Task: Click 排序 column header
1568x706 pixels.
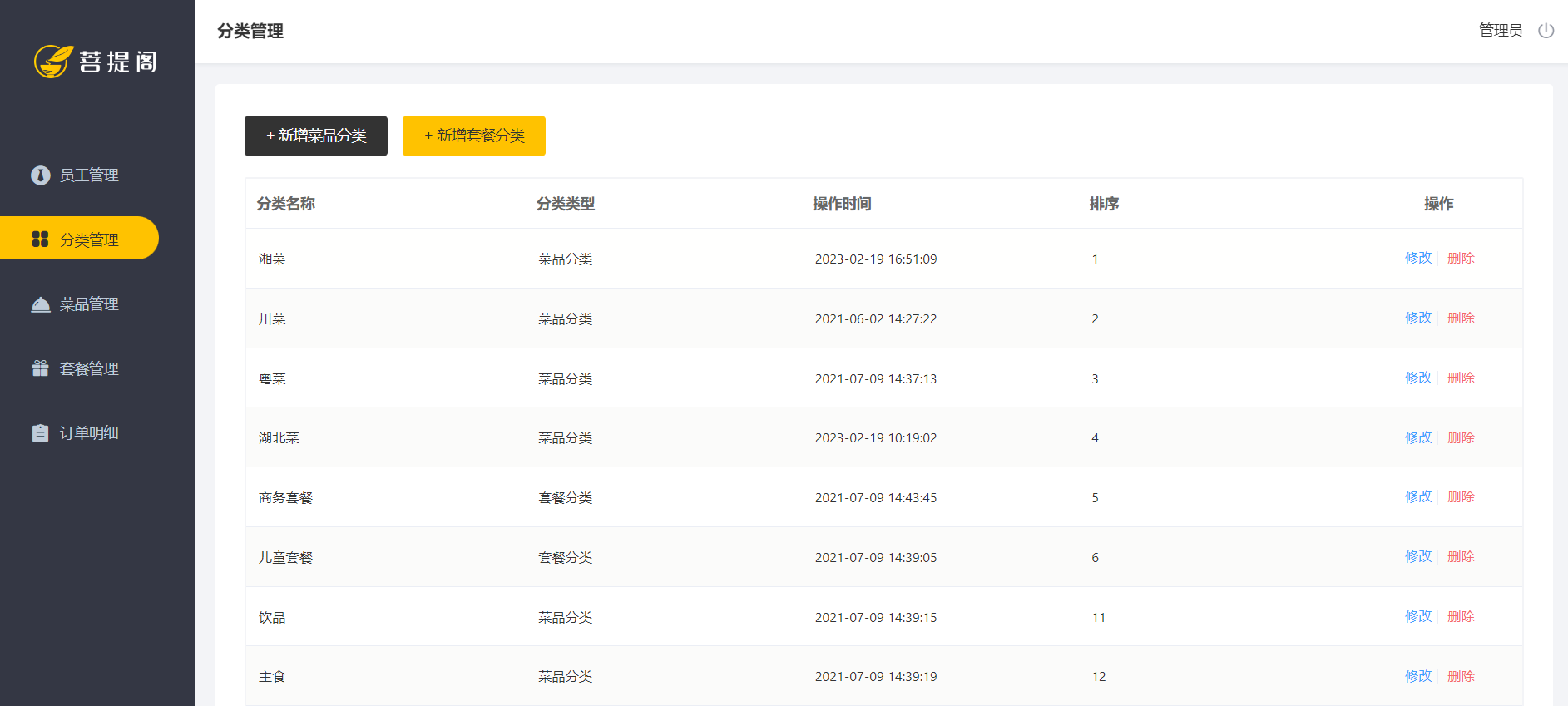Action: pyautogui.click(x=1104, y=204)
